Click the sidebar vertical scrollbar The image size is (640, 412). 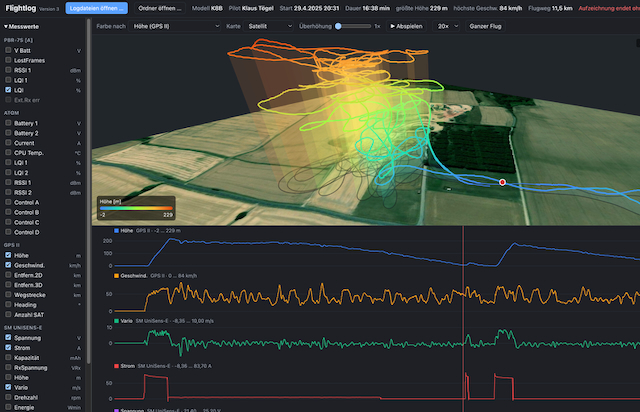tap(89, 190)
